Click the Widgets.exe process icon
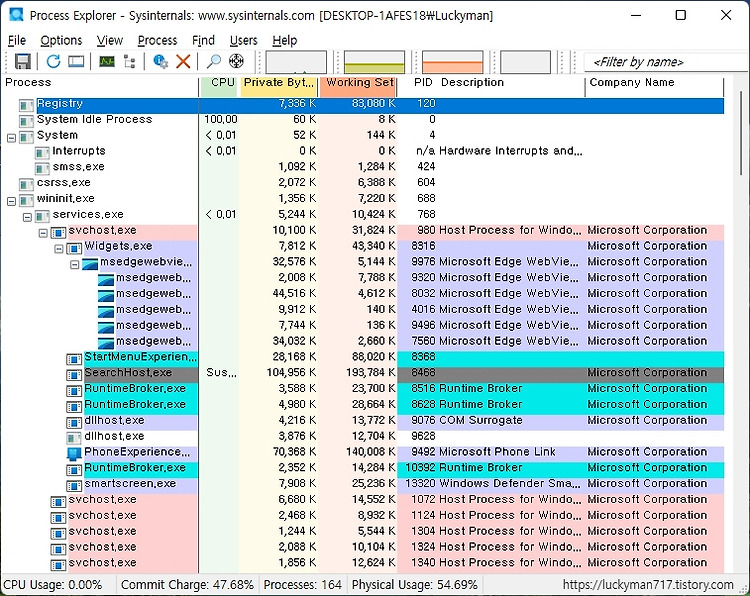Image resolution: width=750 pixels, height=596 pixels. (74, 247)
